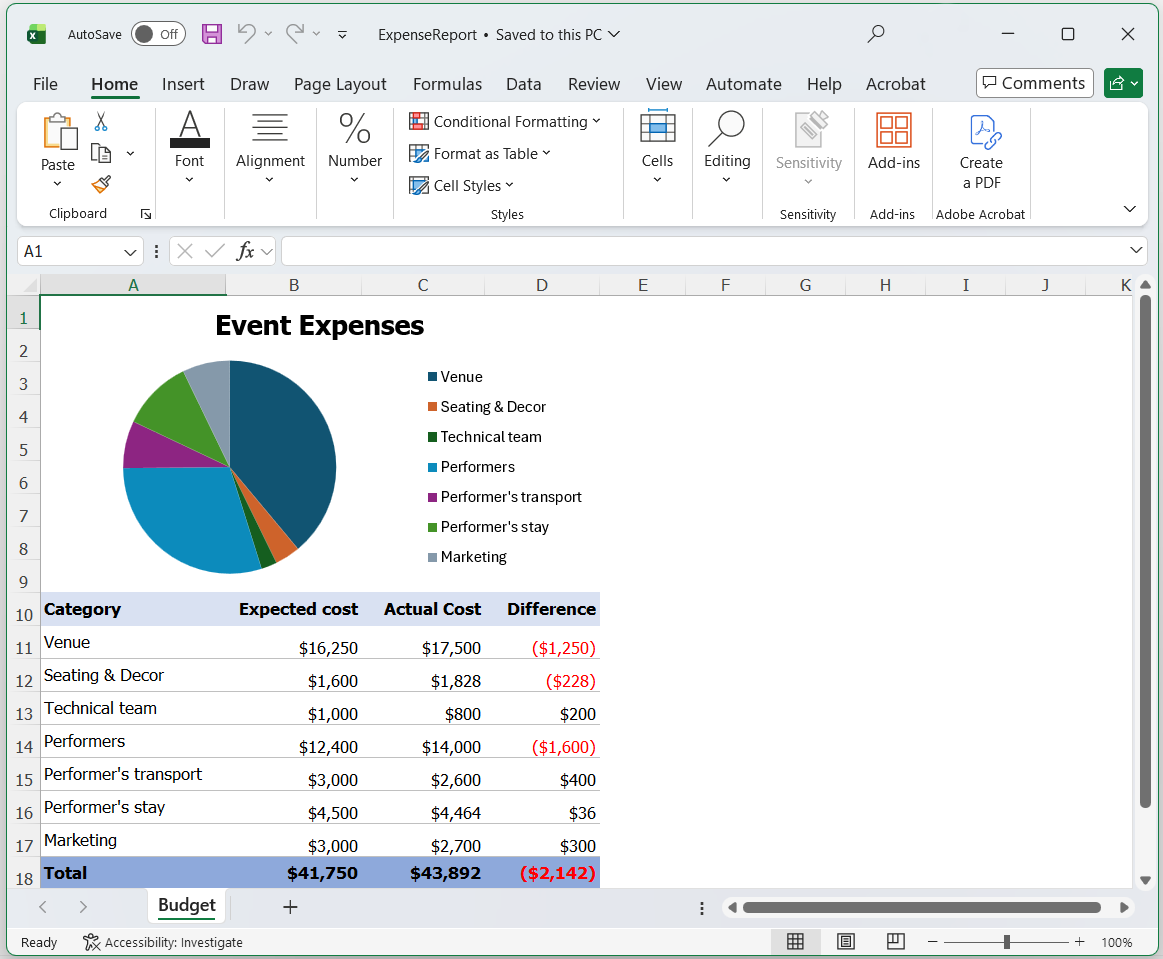This screenshot has height=959, width=1163.
Task: Click the Alignment group icon
Action: click(270, 128)
